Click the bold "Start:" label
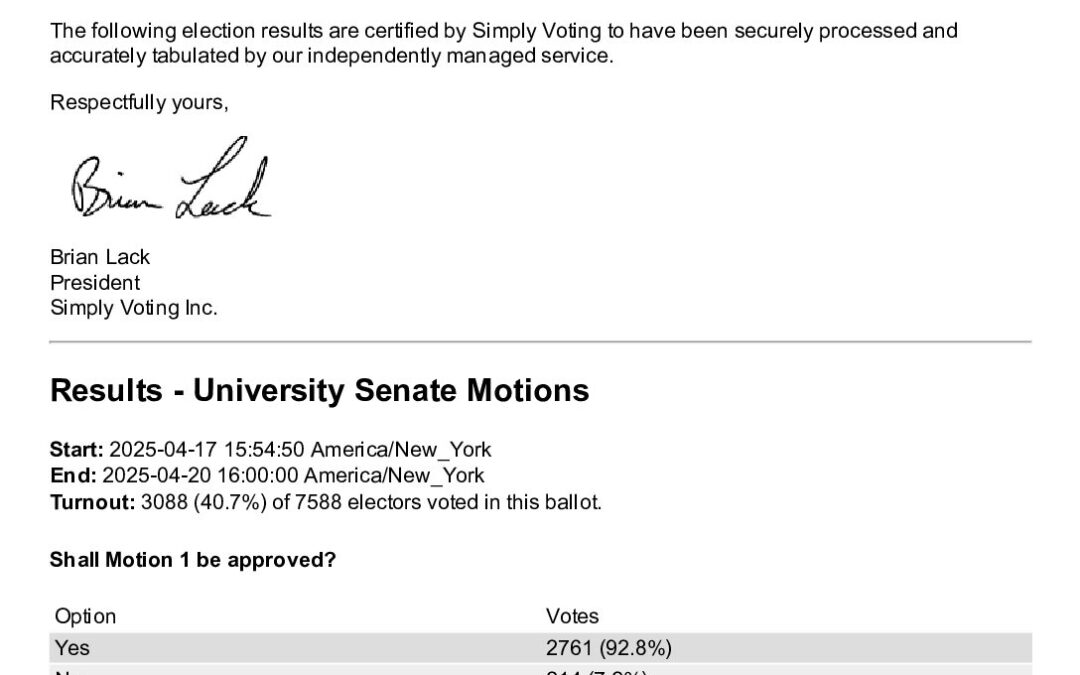Screen dimensions: 1080x675 click(77, 449)
